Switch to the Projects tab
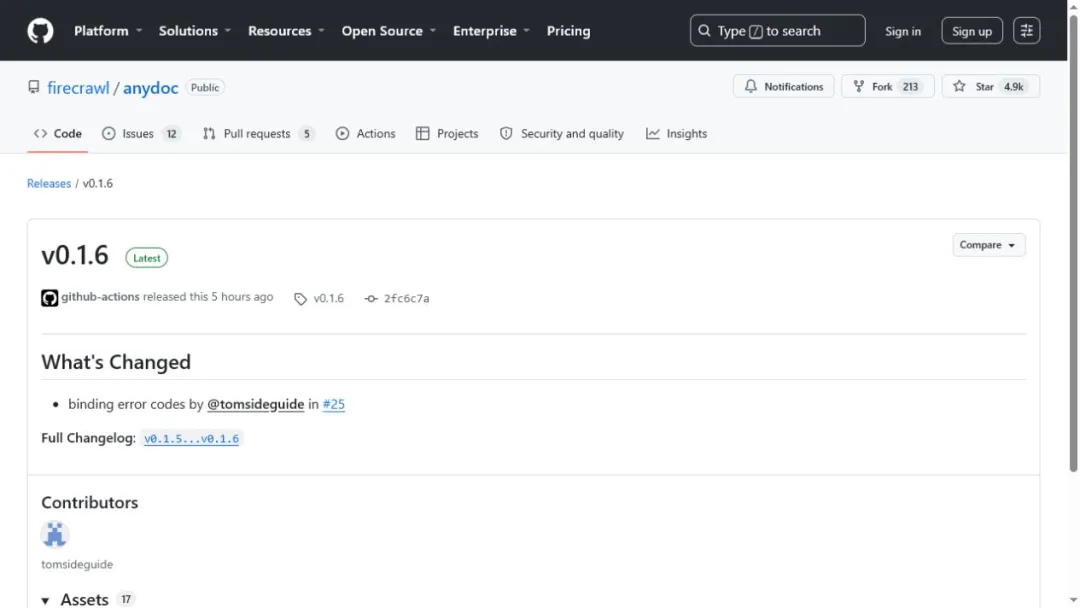 click(x=447, y=134)
